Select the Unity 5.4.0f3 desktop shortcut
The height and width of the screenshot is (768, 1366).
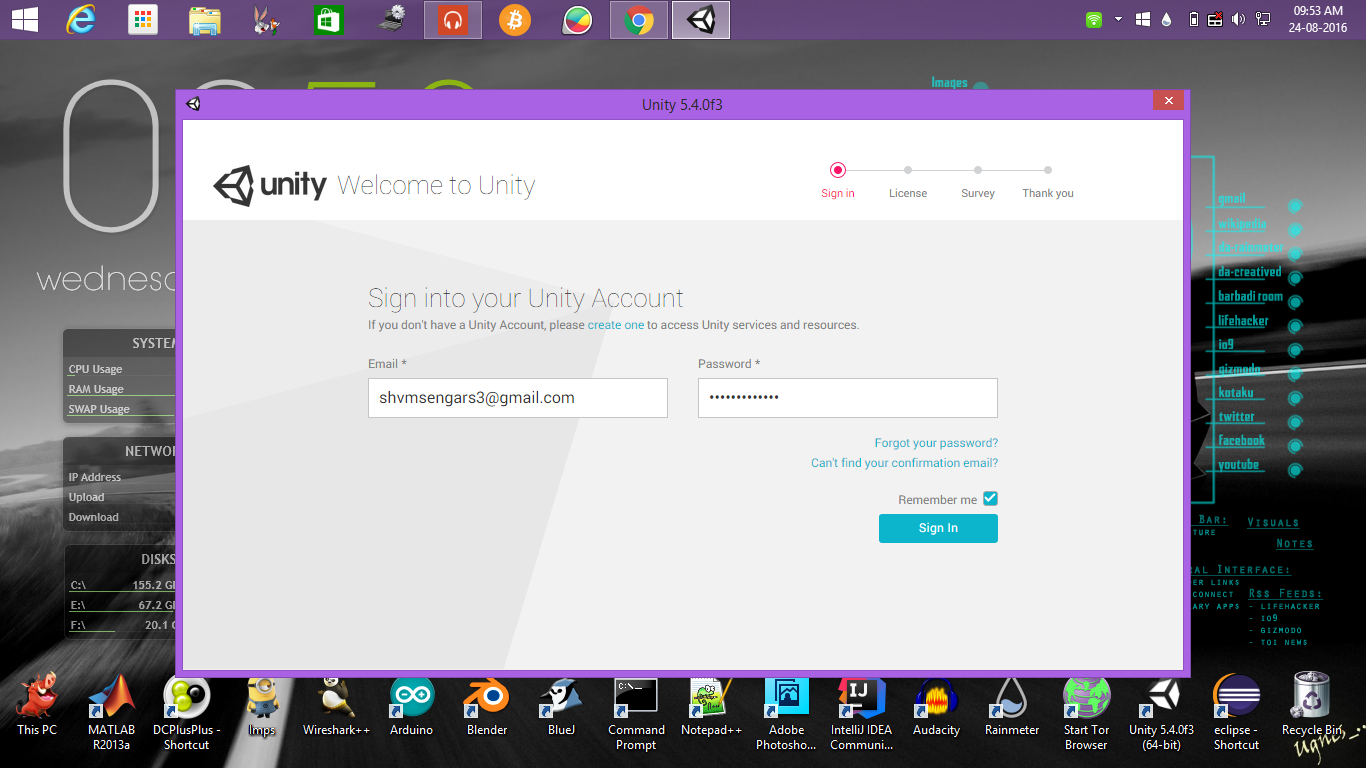(1161, 713)
